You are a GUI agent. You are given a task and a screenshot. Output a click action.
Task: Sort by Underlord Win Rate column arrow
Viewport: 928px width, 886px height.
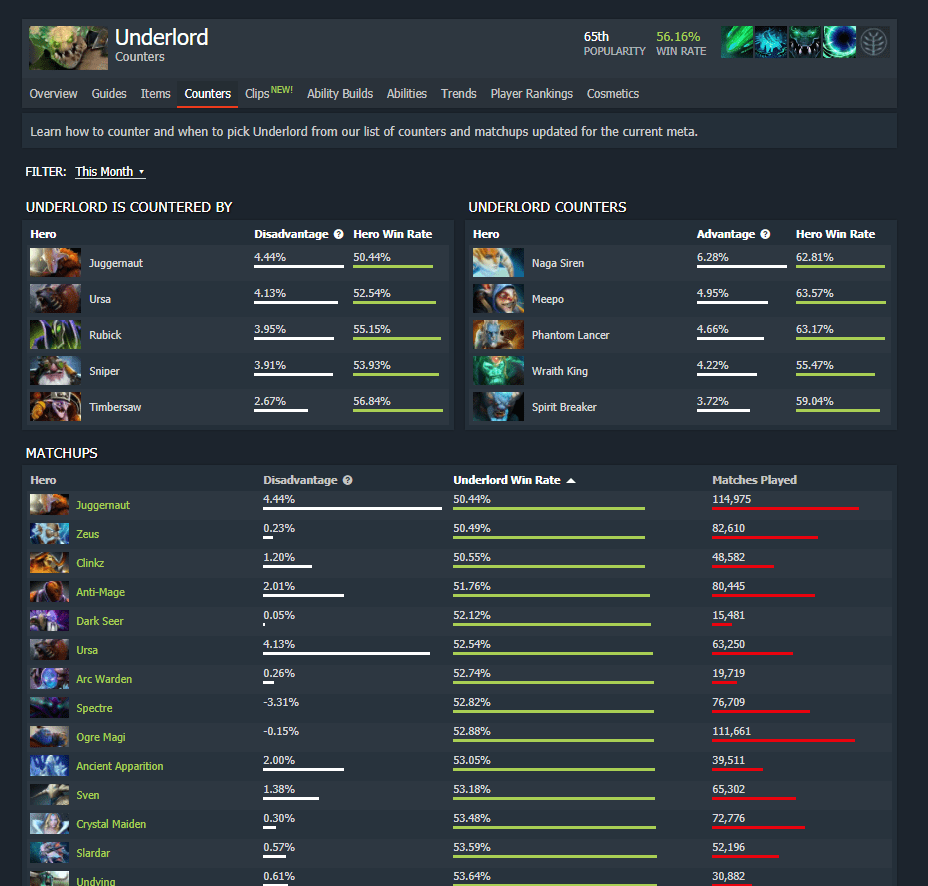pos(571,481)
